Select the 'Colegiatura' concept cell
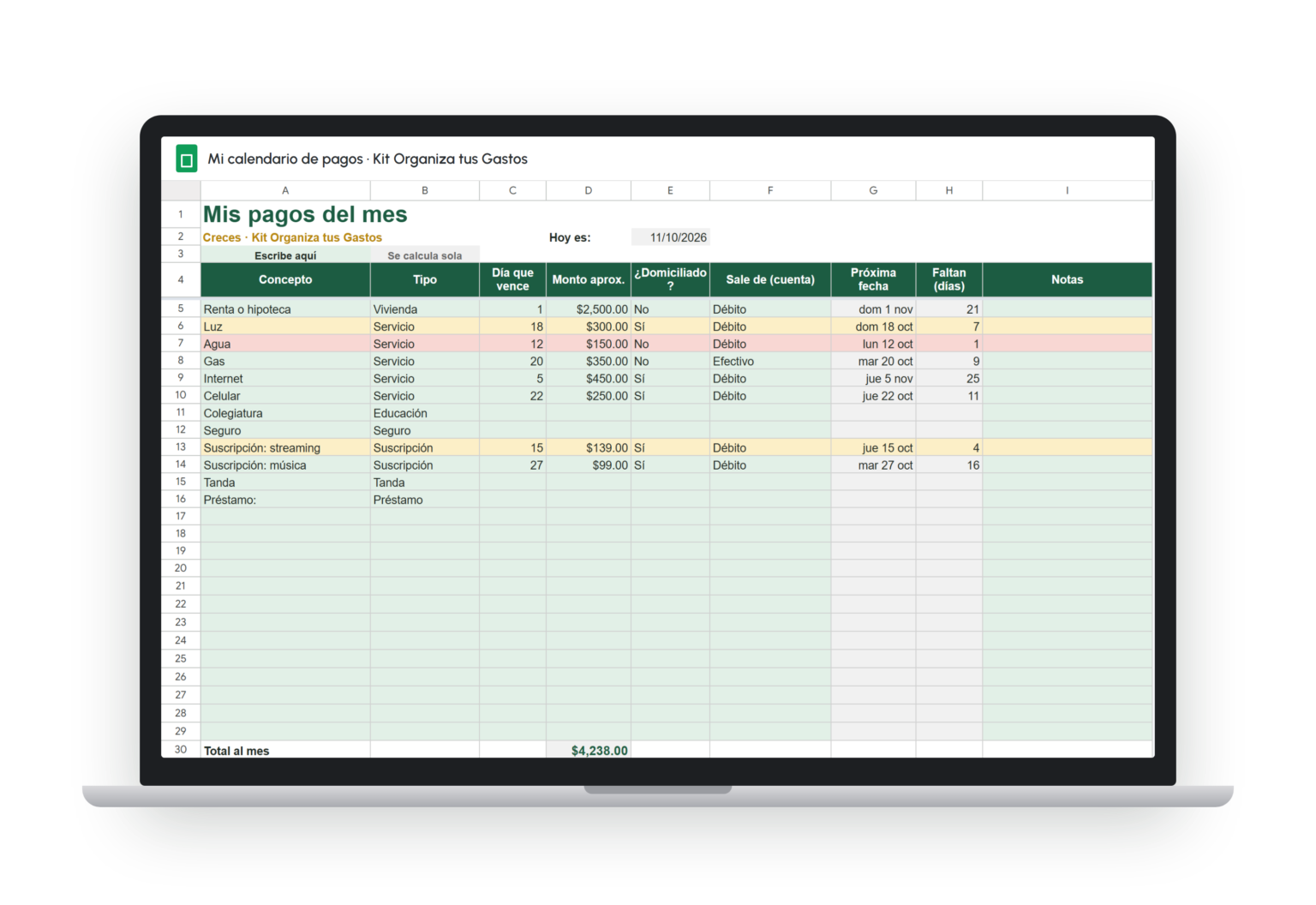 [285, 413]
